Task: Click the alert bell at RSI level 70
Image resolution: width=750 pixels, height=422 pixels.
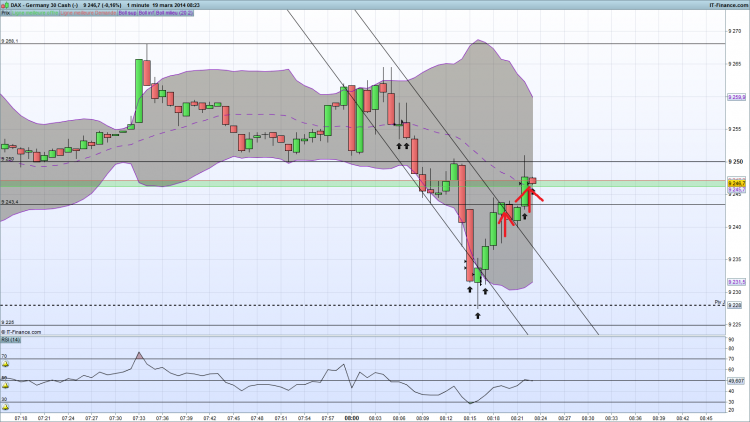Action: 5,364
